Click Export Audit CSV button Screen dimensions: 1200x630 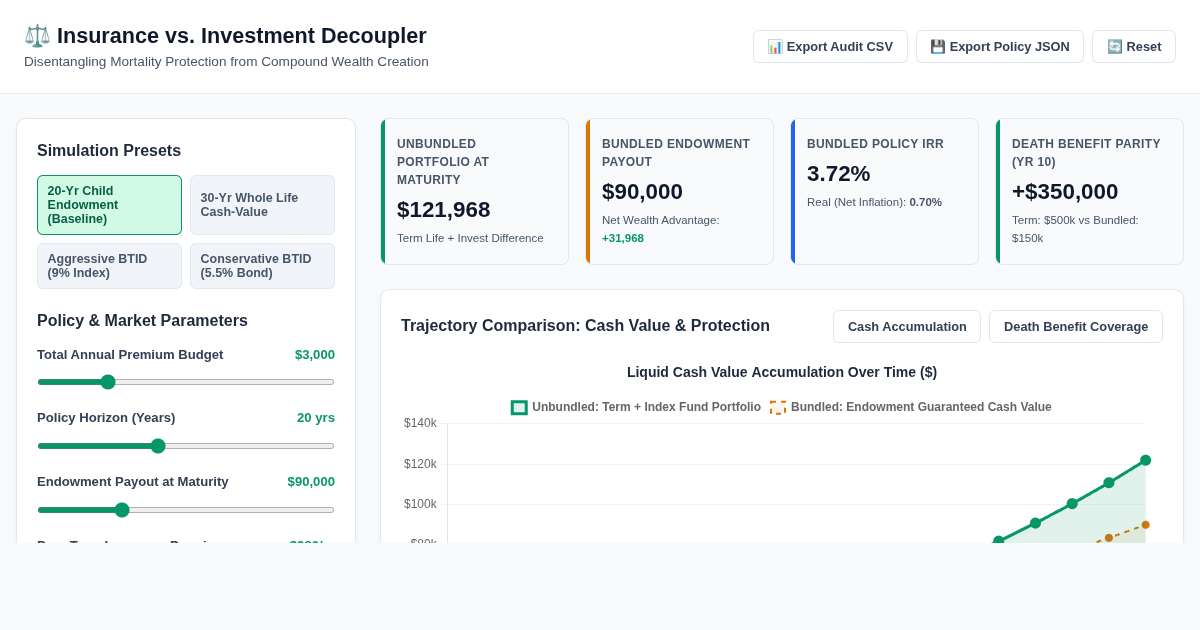pos(830,46)
